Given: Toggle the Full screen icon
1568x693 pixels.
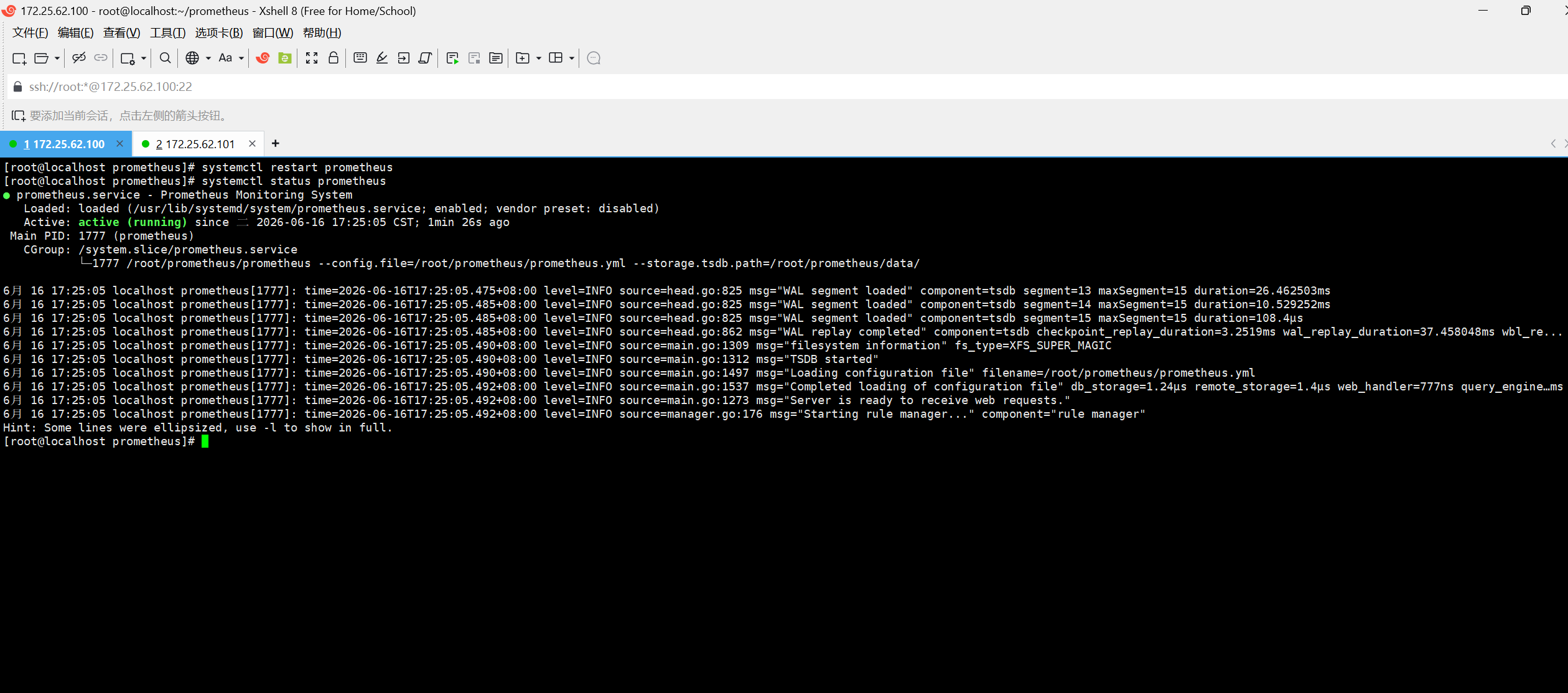Looking at the screenshot, I should (312, 58).
